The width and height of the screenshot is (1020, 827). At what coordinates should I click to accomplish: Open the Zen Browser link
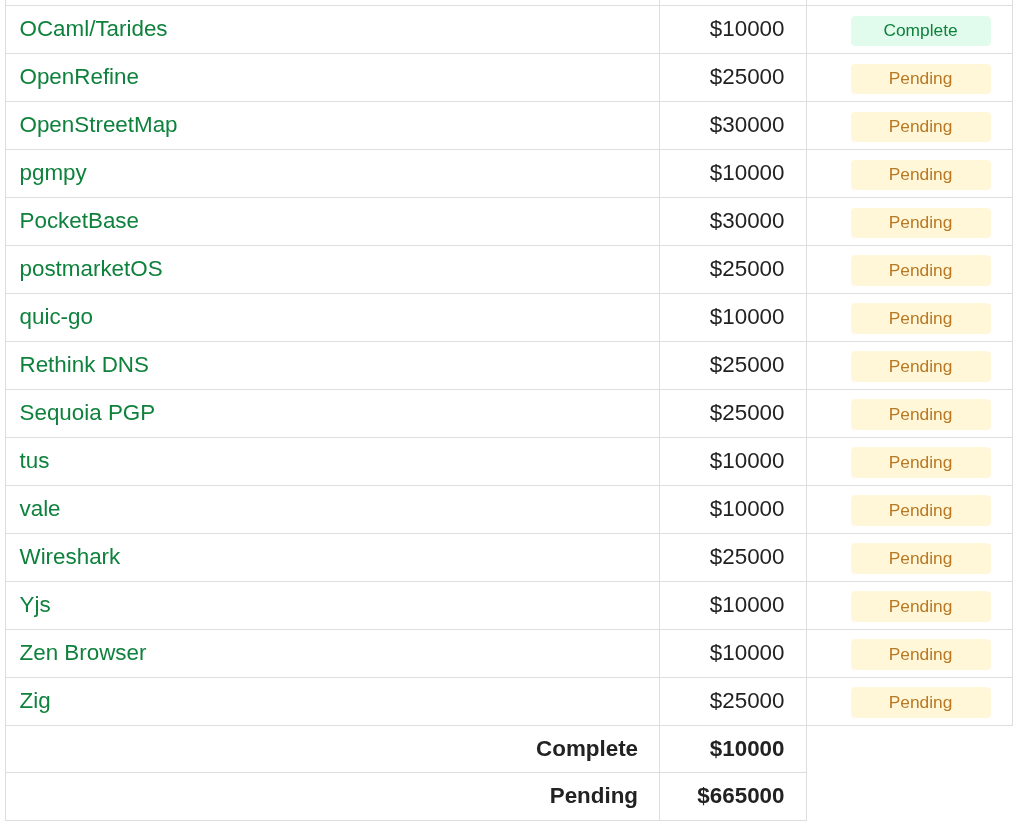coord(83,653)
